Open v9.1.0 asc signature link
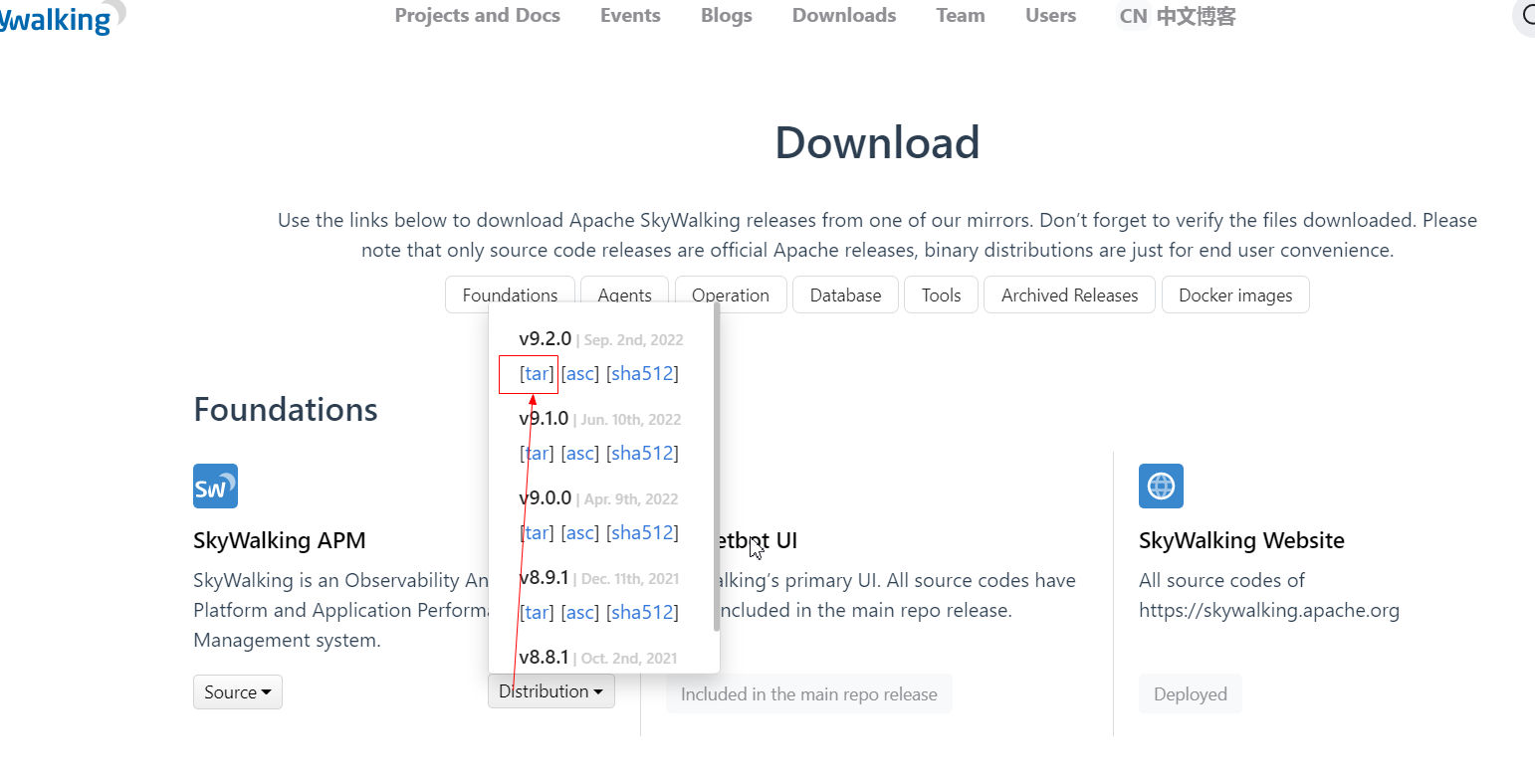This screenshot has width=1535, height=784. click(580, 453)
